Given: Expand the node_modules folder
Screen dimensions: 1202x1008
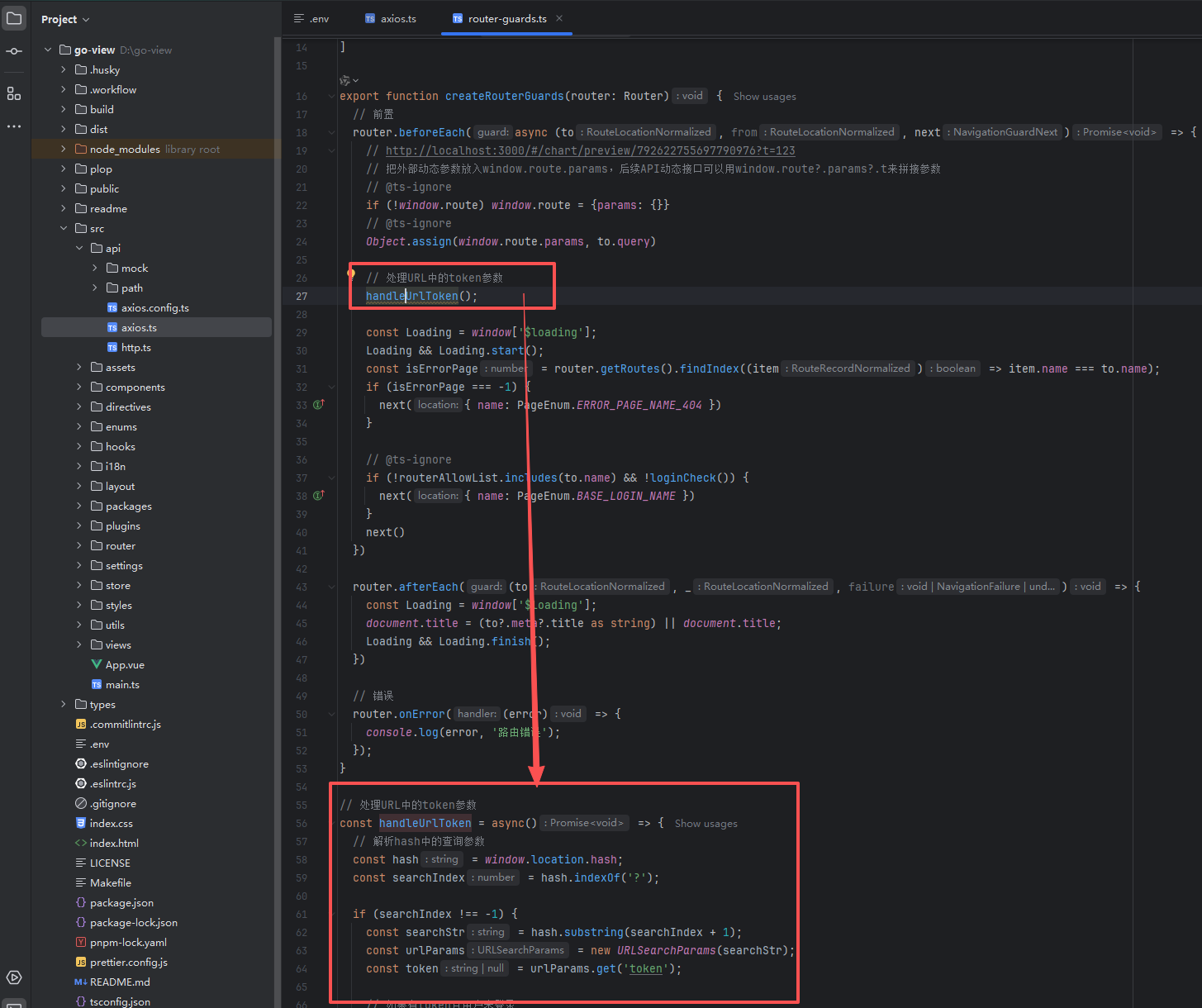Looking at the screenshot, I should [64, 150].
